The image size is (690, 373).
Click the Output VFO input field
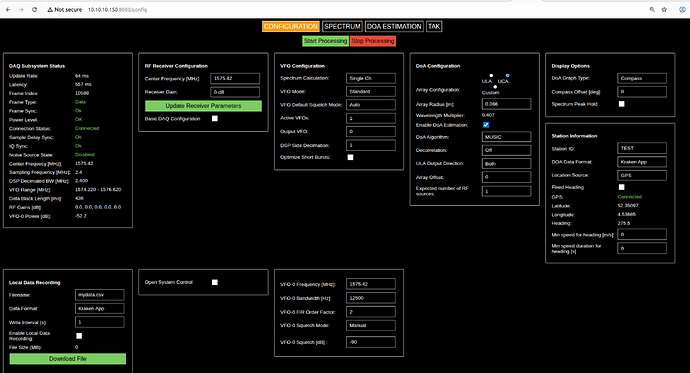click(x=371, y=132)
